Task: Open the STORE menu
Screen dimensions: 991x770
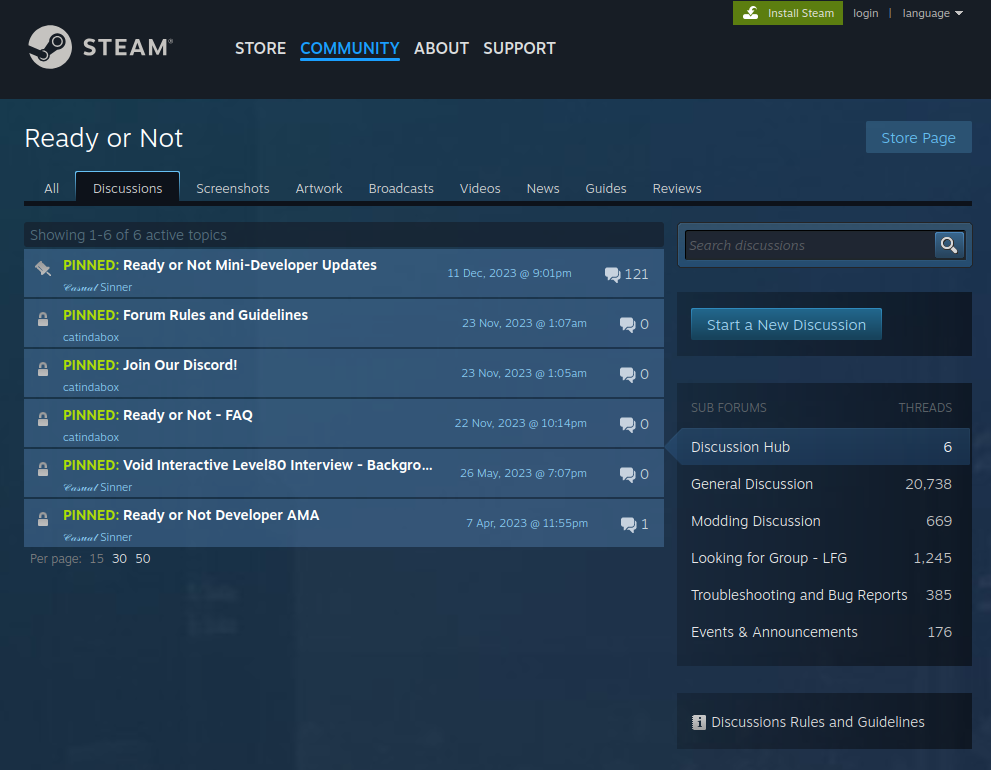Action: coord(260,48)
